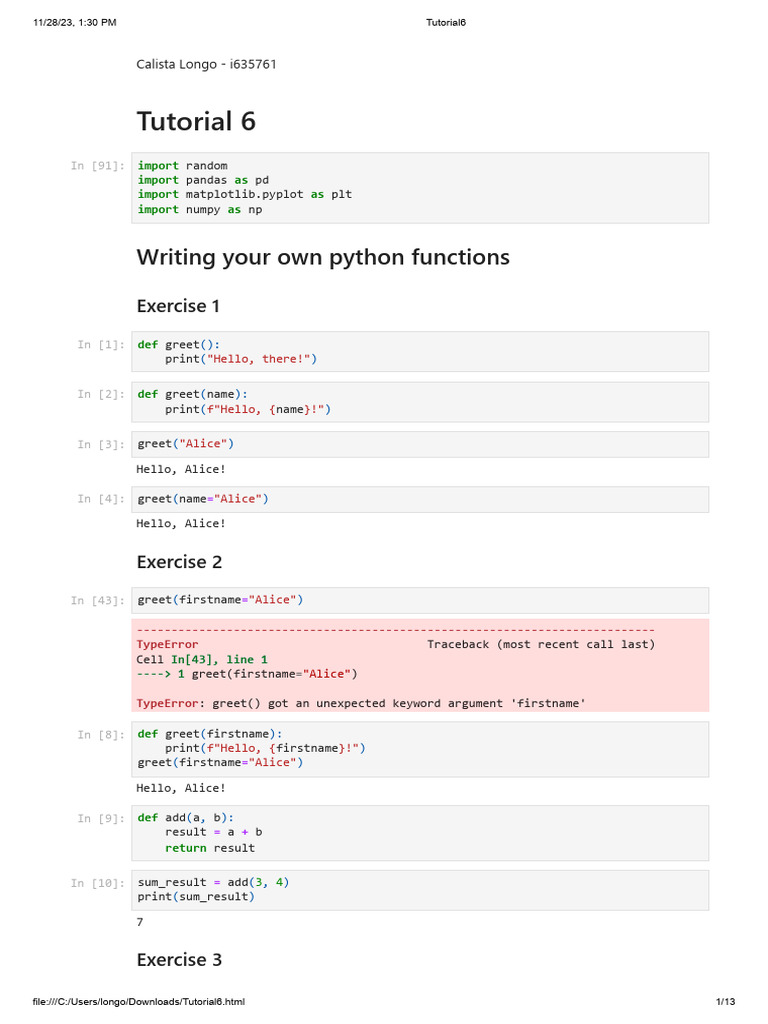768x1024 pixels.
Task: Jump to the "Exercise 3" heading
Action: [179, 960]
